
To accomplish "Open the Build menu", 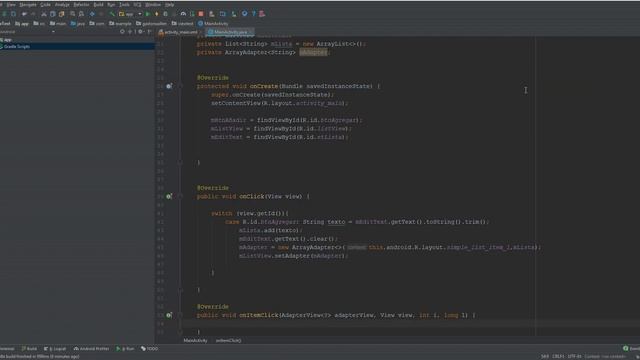I will pyautogui.click(x=98, y=4).
